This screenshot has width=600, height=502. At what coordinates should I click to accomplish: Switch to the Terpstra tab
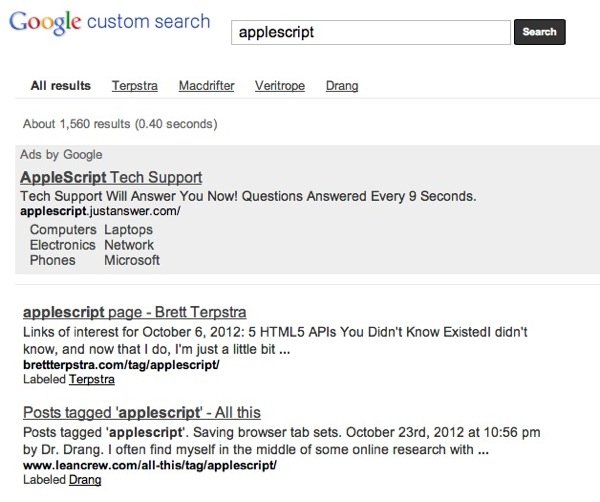pos(135,86)
